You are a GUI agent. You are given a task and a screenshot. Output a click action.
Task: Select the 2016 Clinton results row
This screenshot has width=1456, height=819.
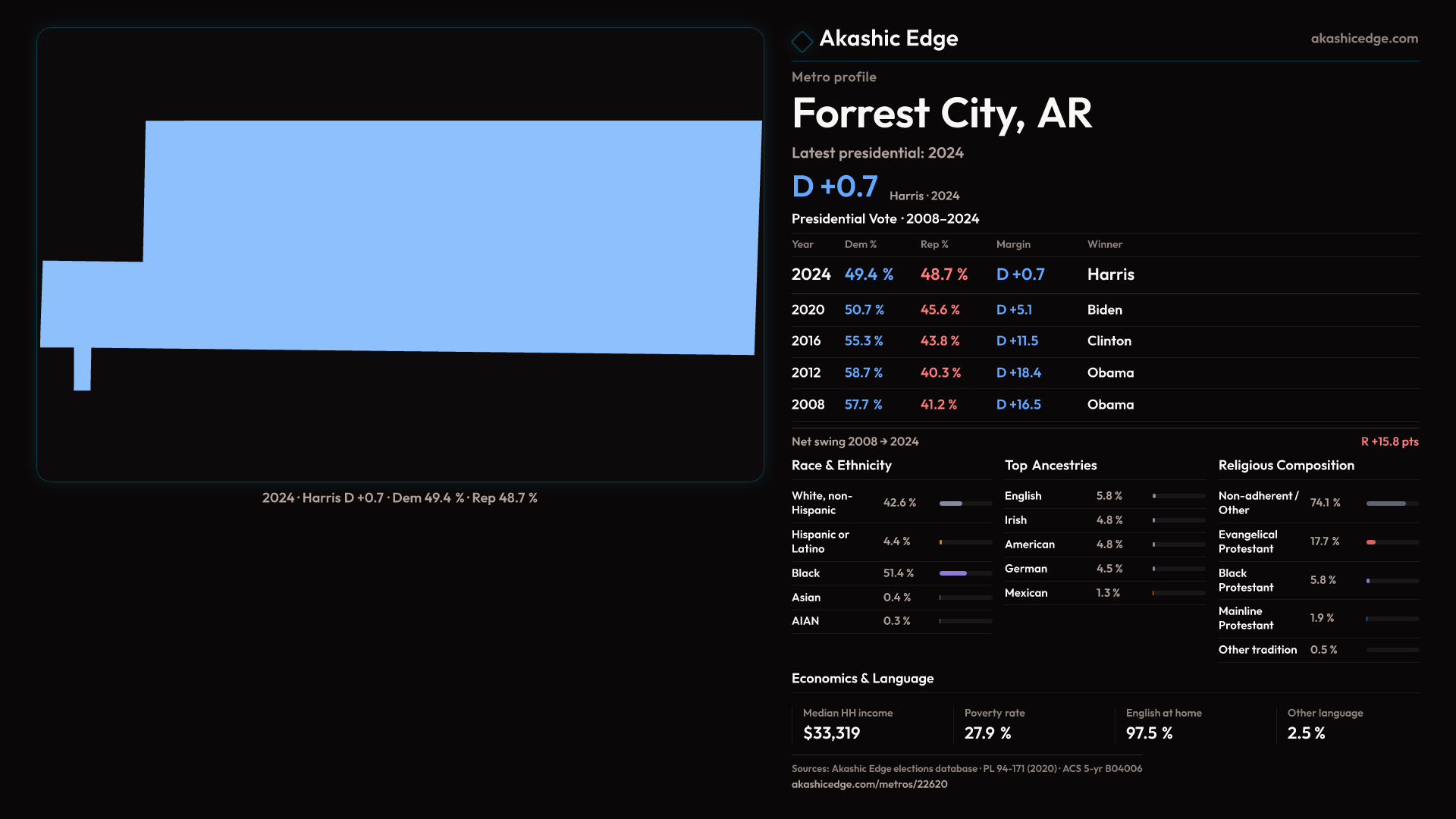pyautogui.click(x=1104, y=341)
